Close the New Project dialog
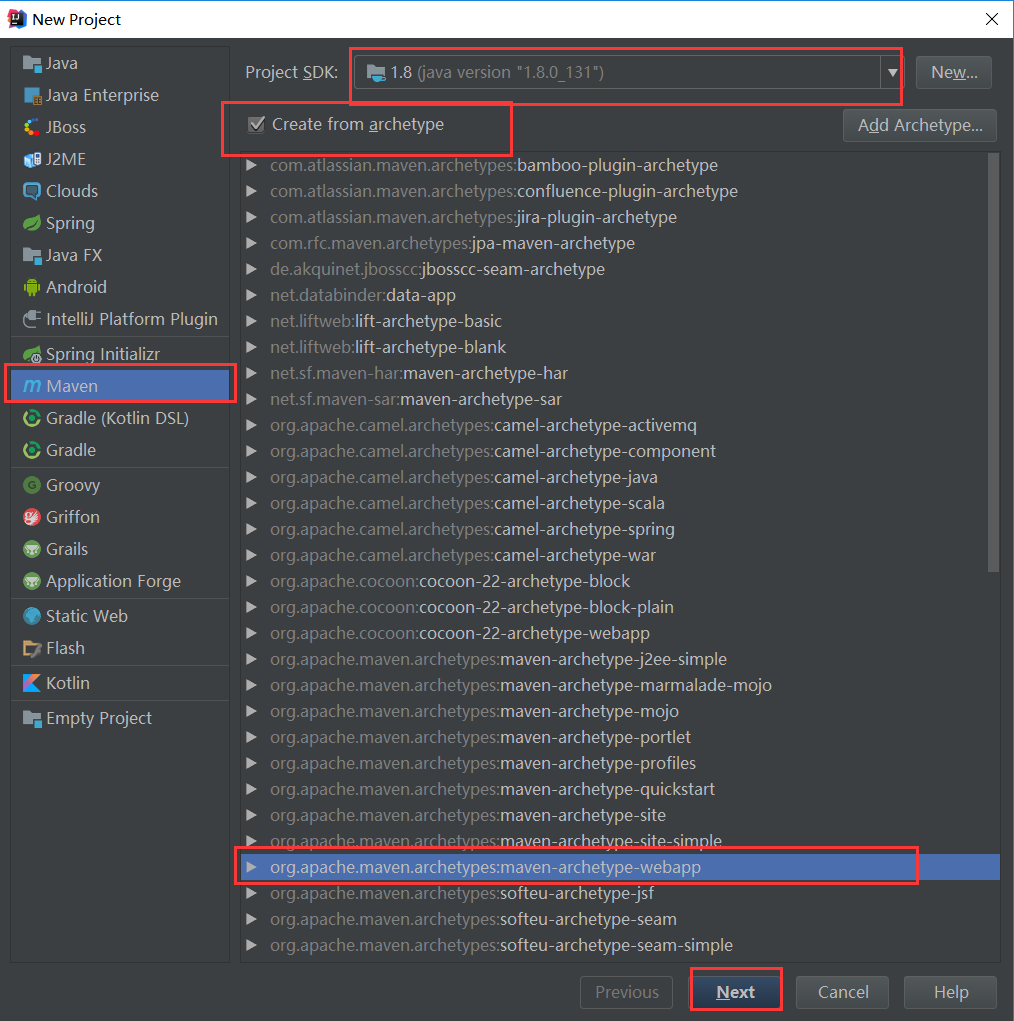The height and width of the screenshot is (1021, 1014). point(991,19)
